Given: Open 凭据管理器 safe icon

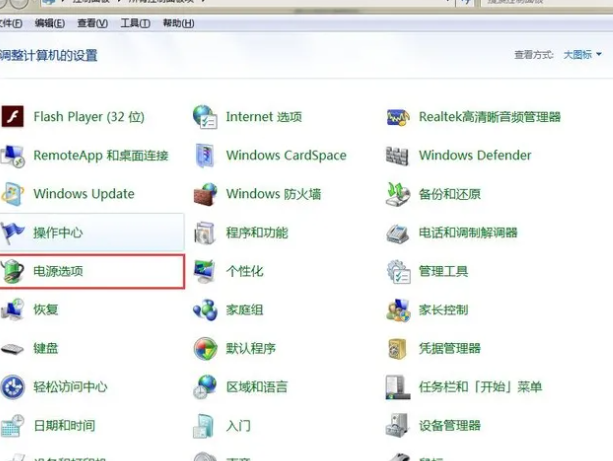Looking at the screenshot, I should tap(398, 348).
